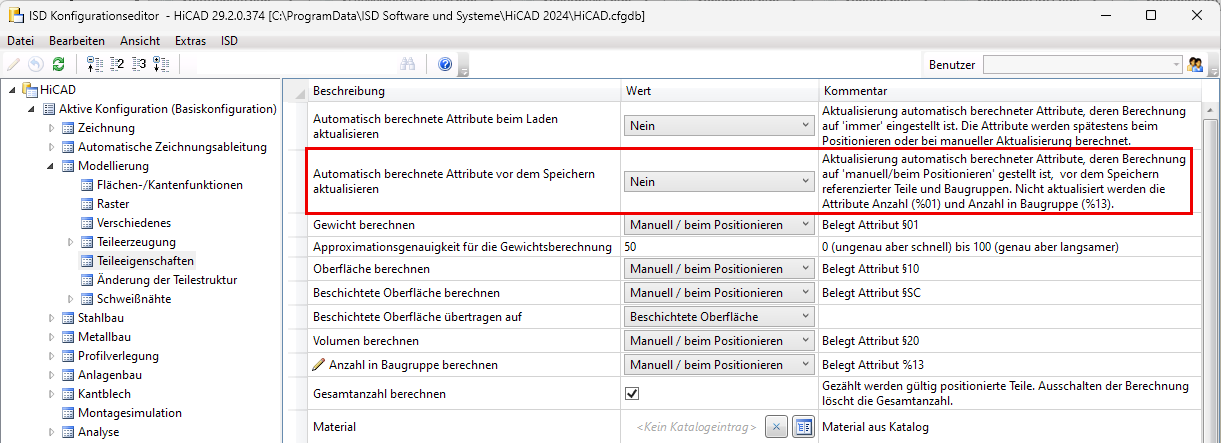Open the Oberfläche berechnen dropdown
1221x443 pixels.
(719, 269)
